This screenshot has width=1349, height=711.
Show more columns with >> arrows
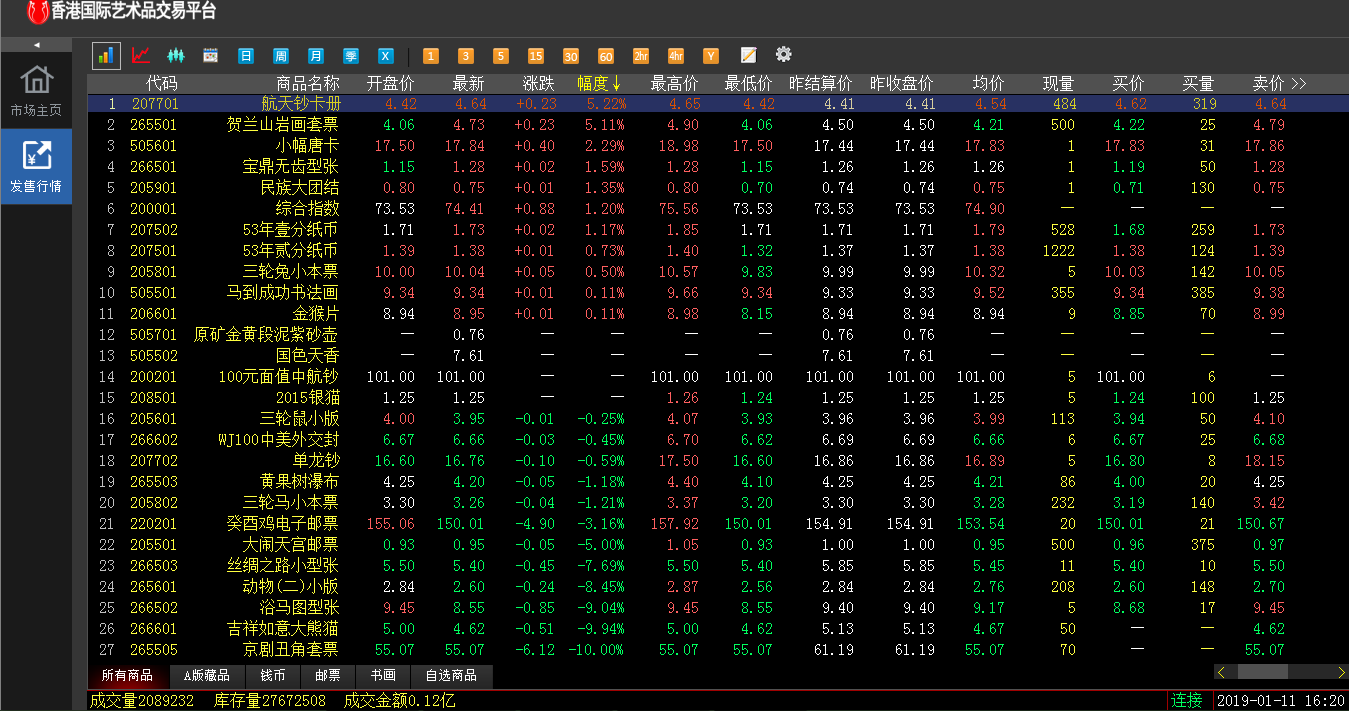click(1299, 83)
